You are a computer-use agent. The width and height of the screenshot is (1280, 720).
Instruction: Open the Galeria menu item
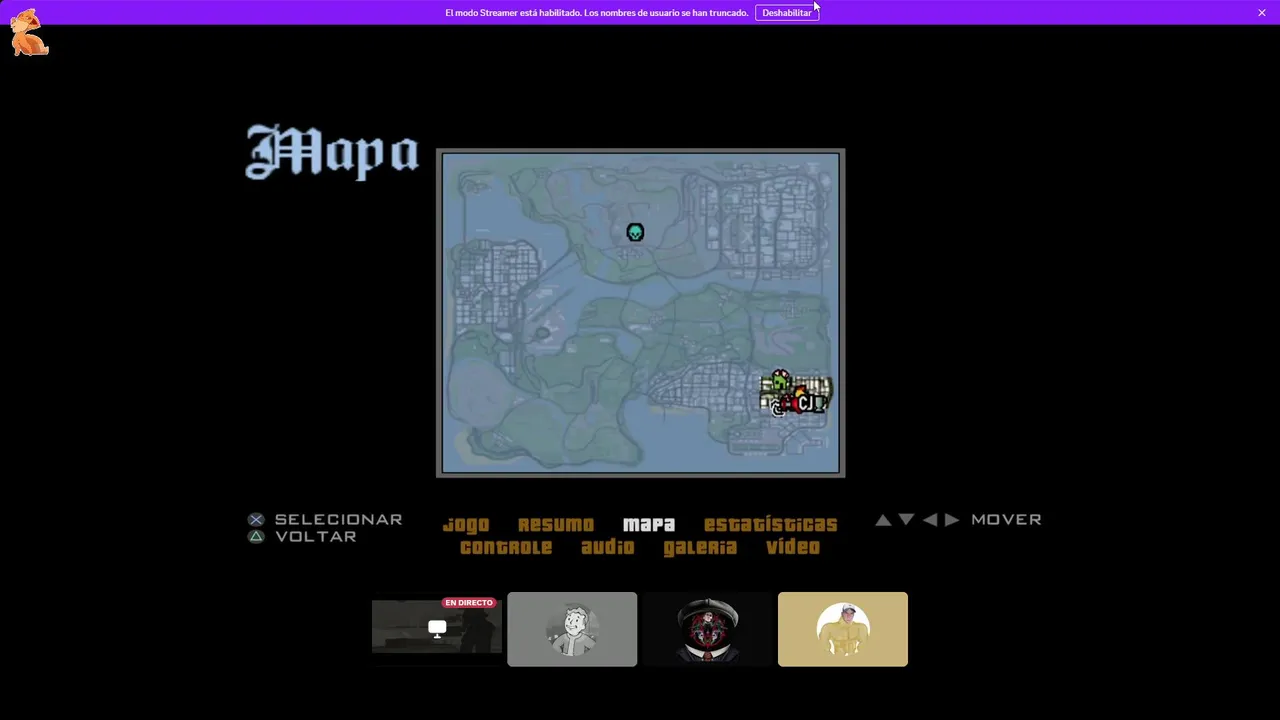(700, 548)
